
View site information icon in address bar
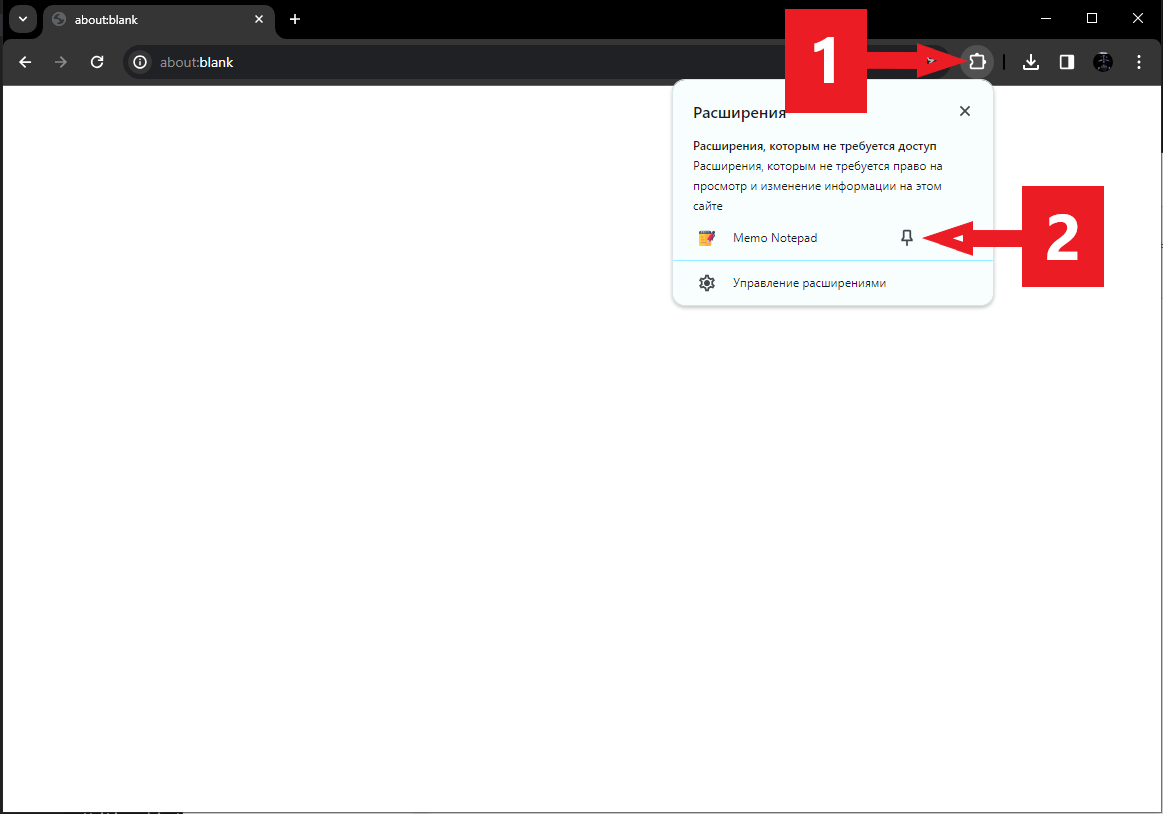click(x=139, y=62)
